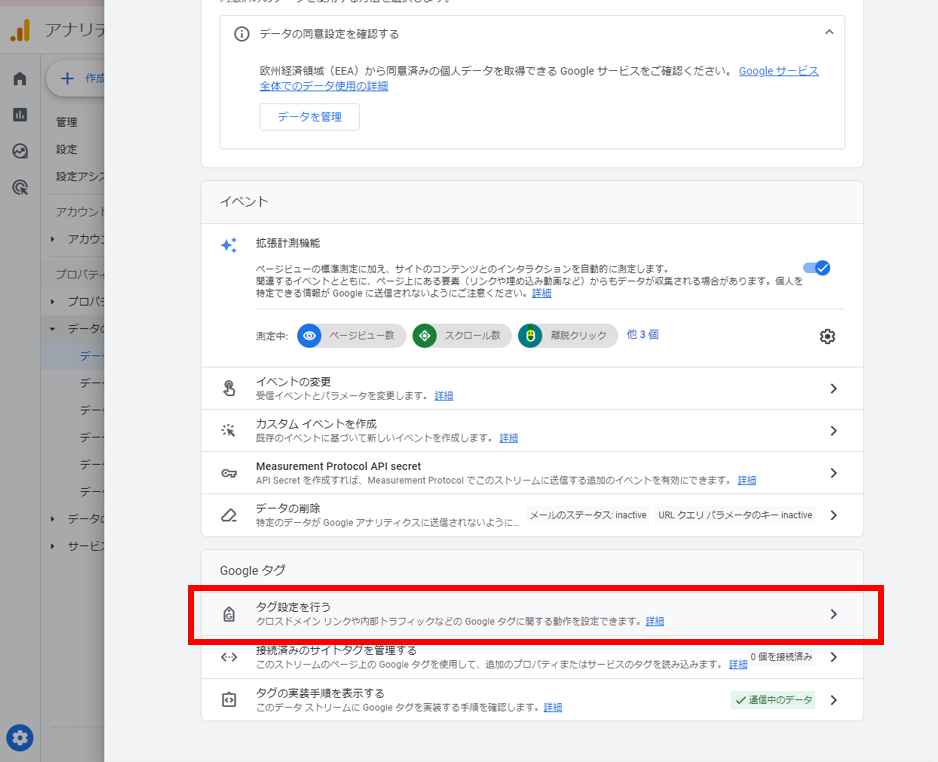Expand the プロパ tree item arrow

coord(53,302)
